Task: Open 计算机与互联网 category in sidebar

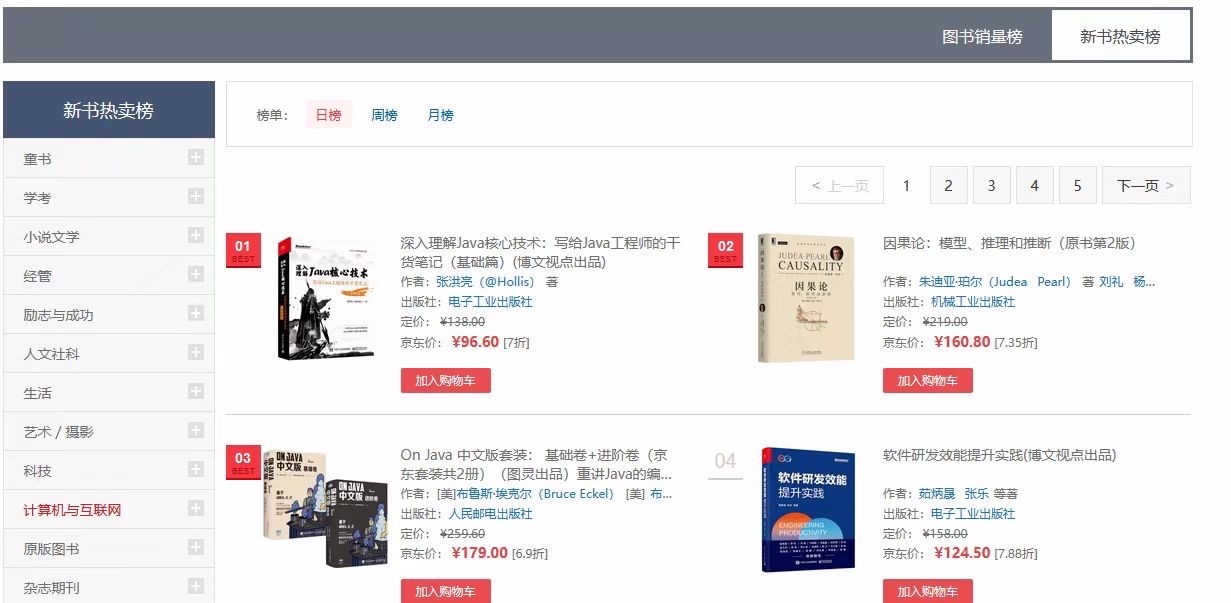Action: [x=72, y=510]
